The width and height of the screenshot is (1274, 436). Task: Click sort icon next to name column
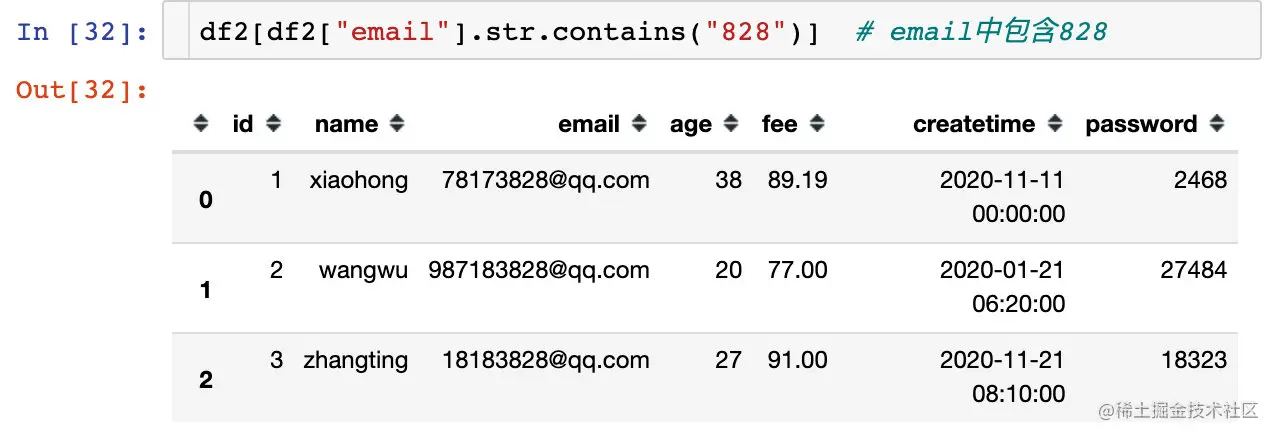pyautogui.click(x=397, y=124)
